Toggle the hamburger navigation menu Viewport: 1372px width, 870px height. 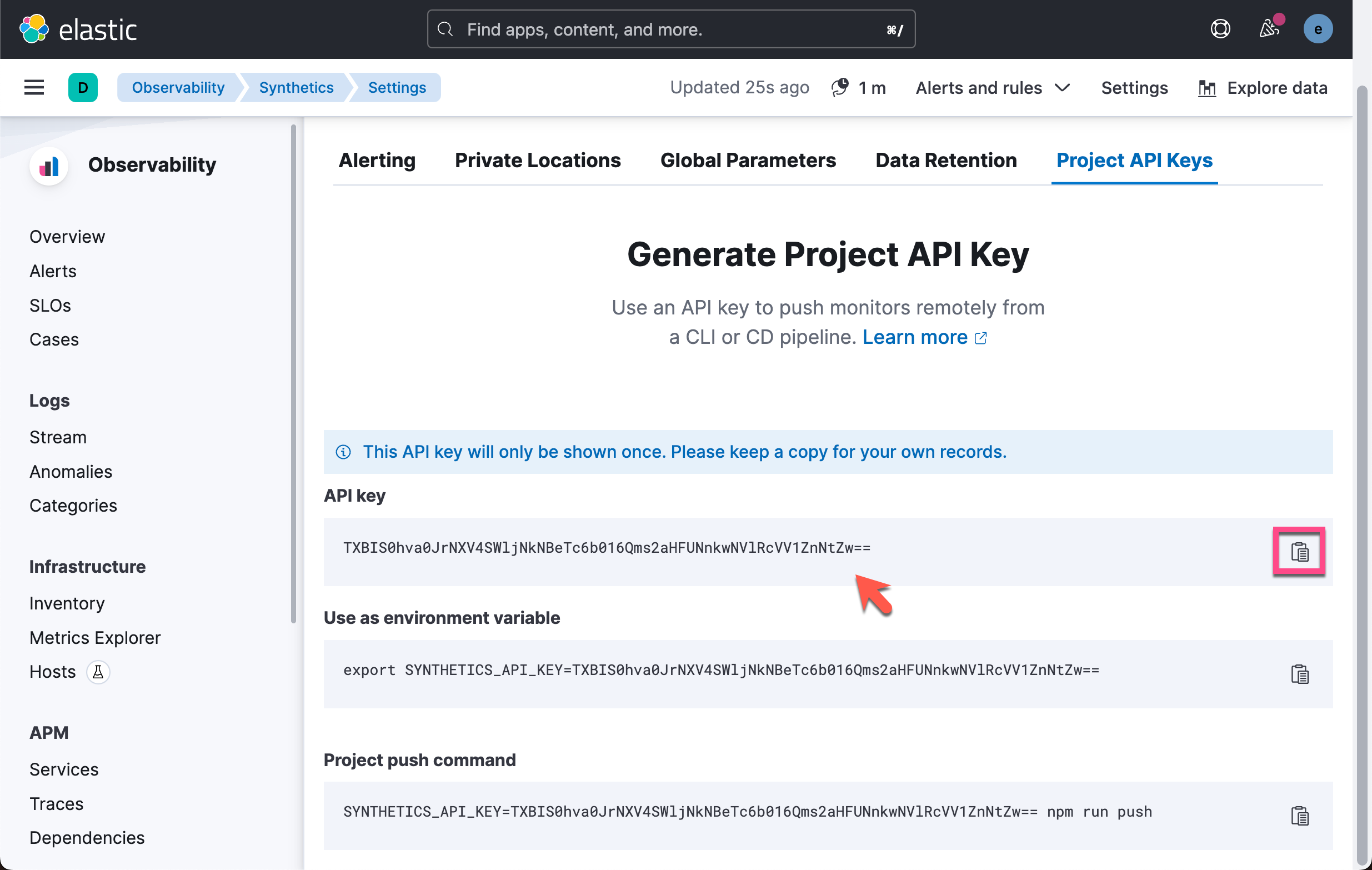(x=34, y=88)
